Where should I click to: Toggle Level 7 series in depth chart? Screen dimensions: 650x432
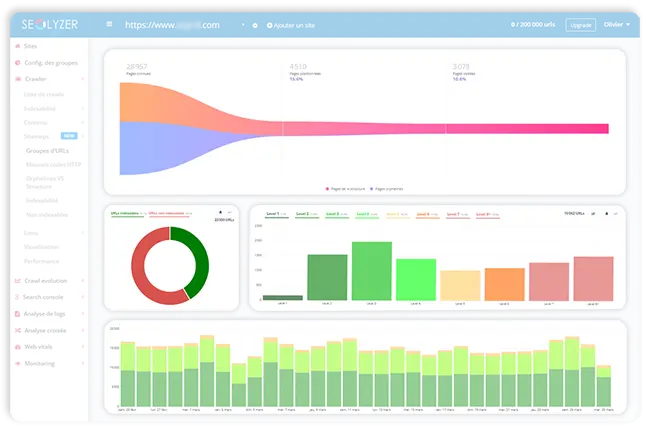458,214
